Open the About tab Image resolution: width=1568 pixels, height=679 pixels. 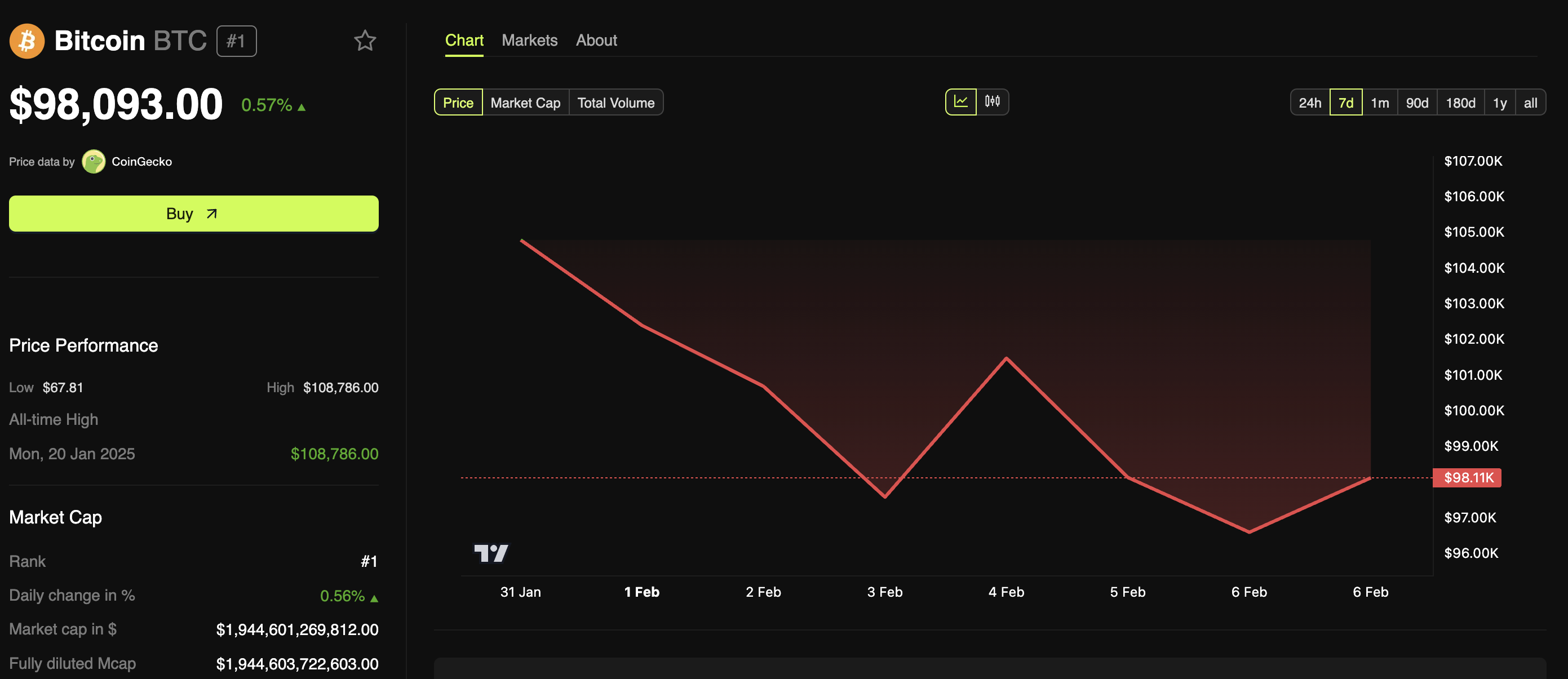[x=596, y=38]
